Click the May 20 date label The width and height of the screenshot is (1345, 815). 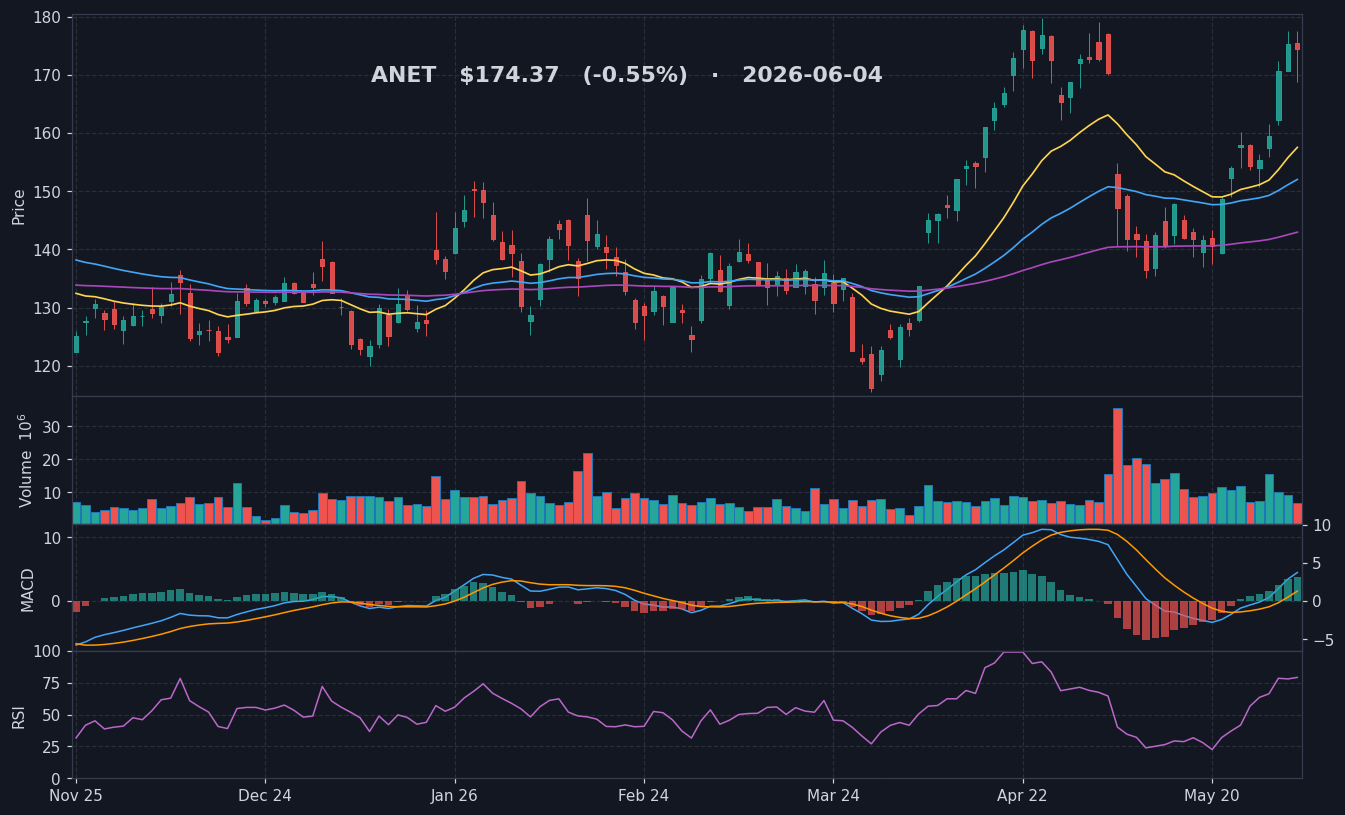coord(1212,796)
